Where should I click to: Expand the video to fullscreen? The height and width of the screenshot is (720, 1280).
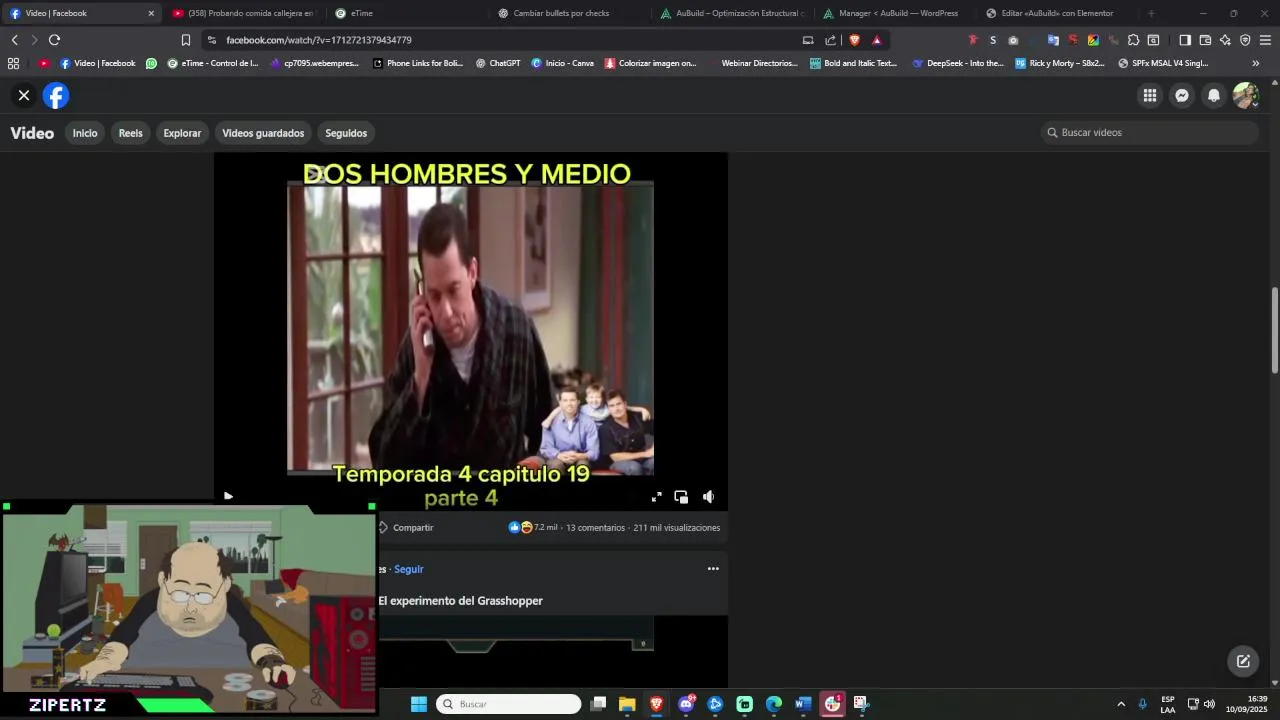tap(657, 497)
